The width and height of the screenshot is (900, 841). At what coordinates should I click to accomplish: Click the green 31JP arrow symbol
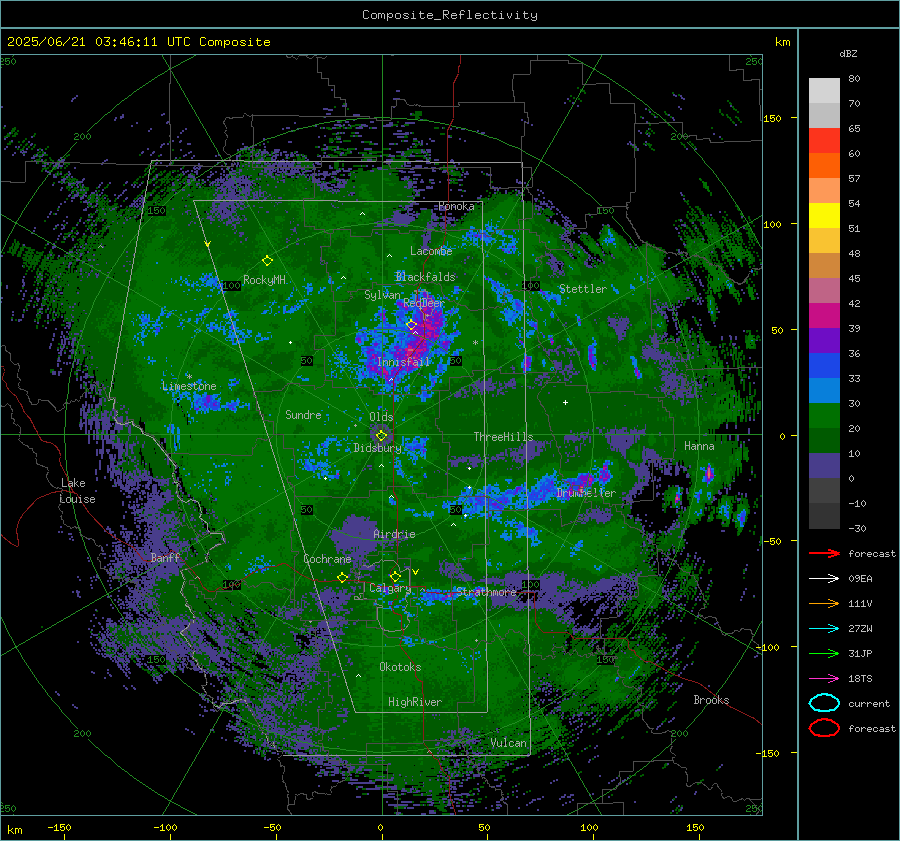[x=824, y=653]
